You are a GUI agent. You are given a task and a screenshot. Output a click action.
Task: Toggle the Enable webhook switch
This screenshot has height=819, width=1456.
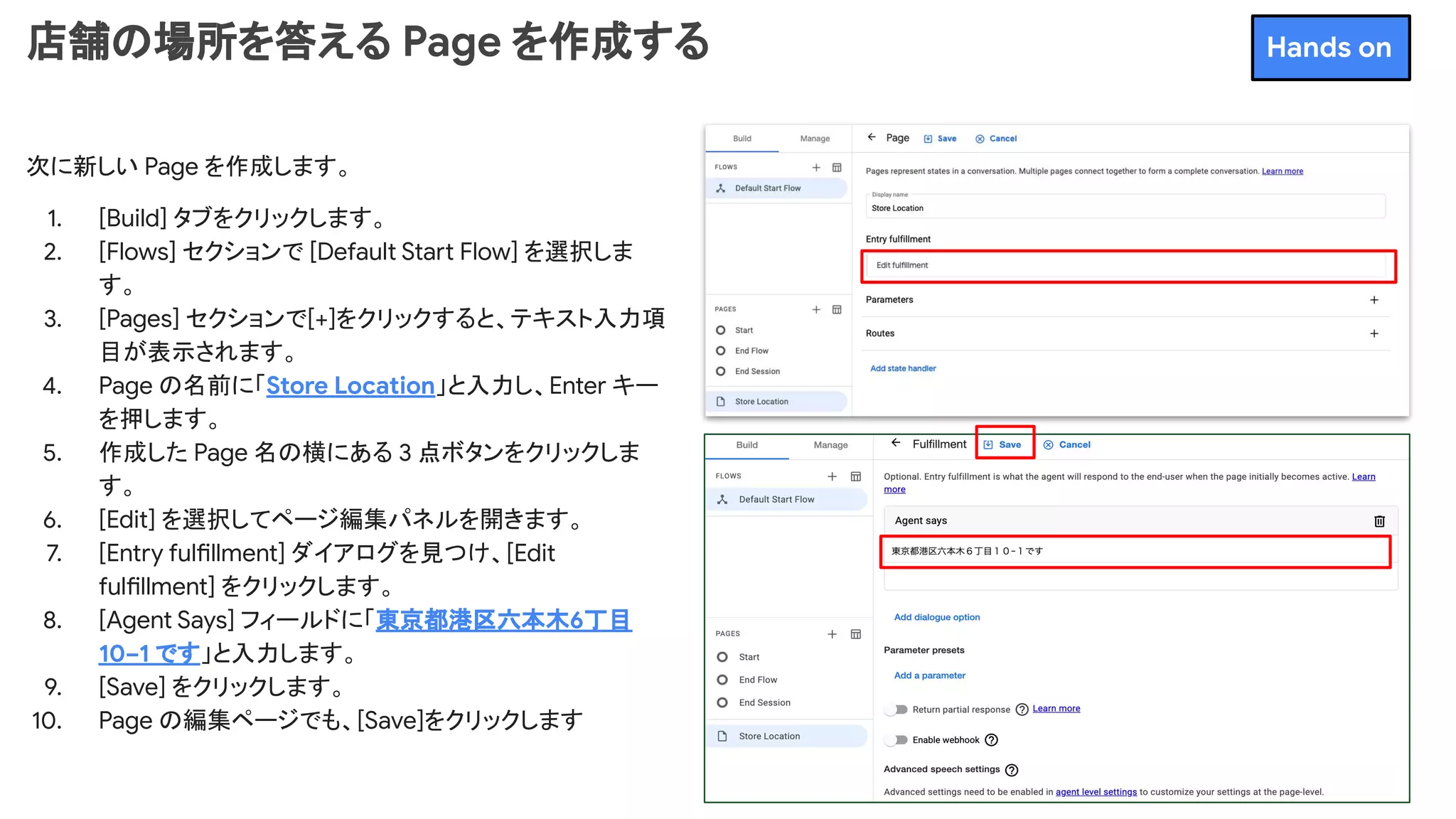pos(896,740)
